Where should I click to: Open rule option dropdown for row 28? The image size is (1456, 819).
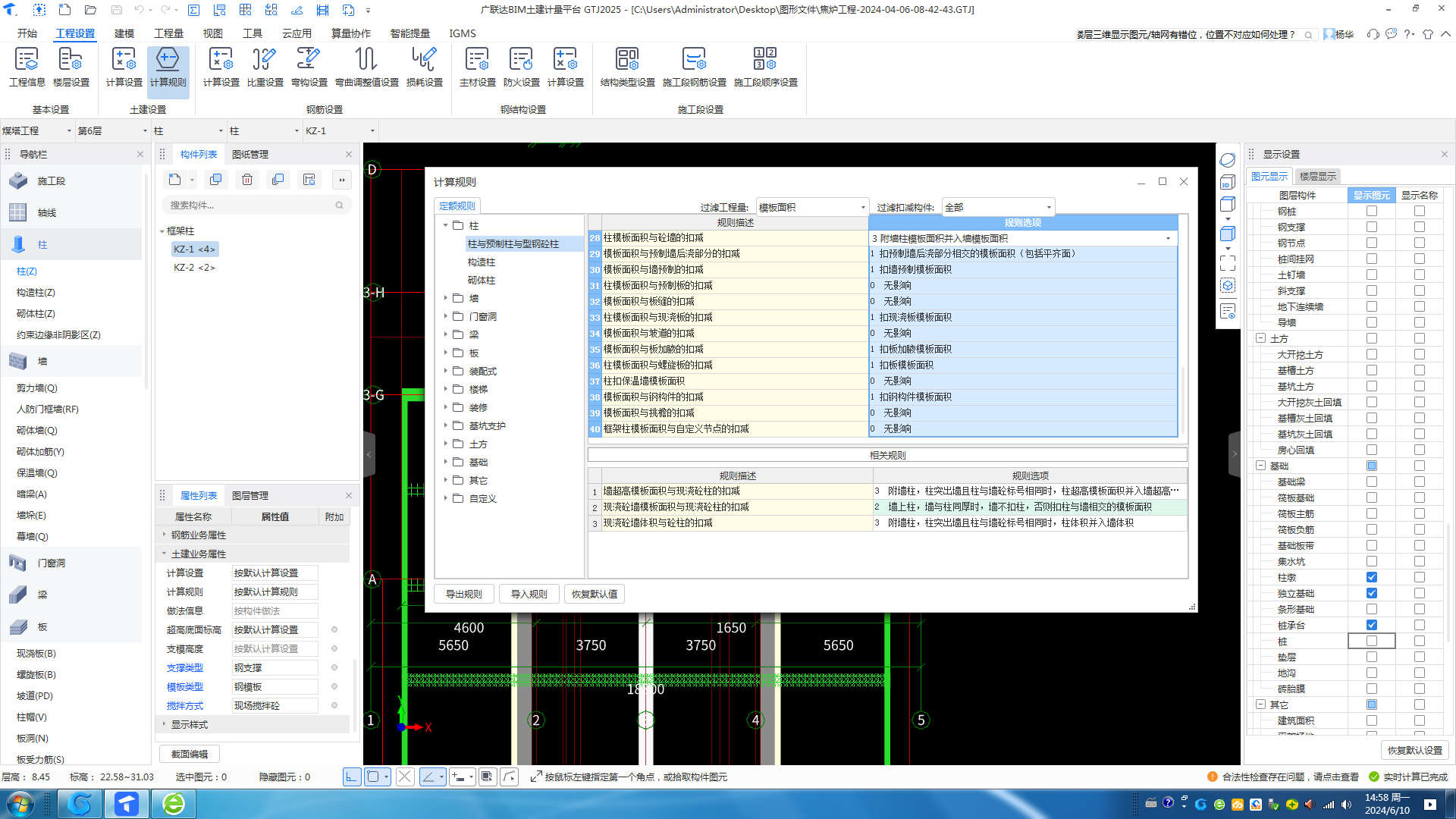[x=1168, y=238]
